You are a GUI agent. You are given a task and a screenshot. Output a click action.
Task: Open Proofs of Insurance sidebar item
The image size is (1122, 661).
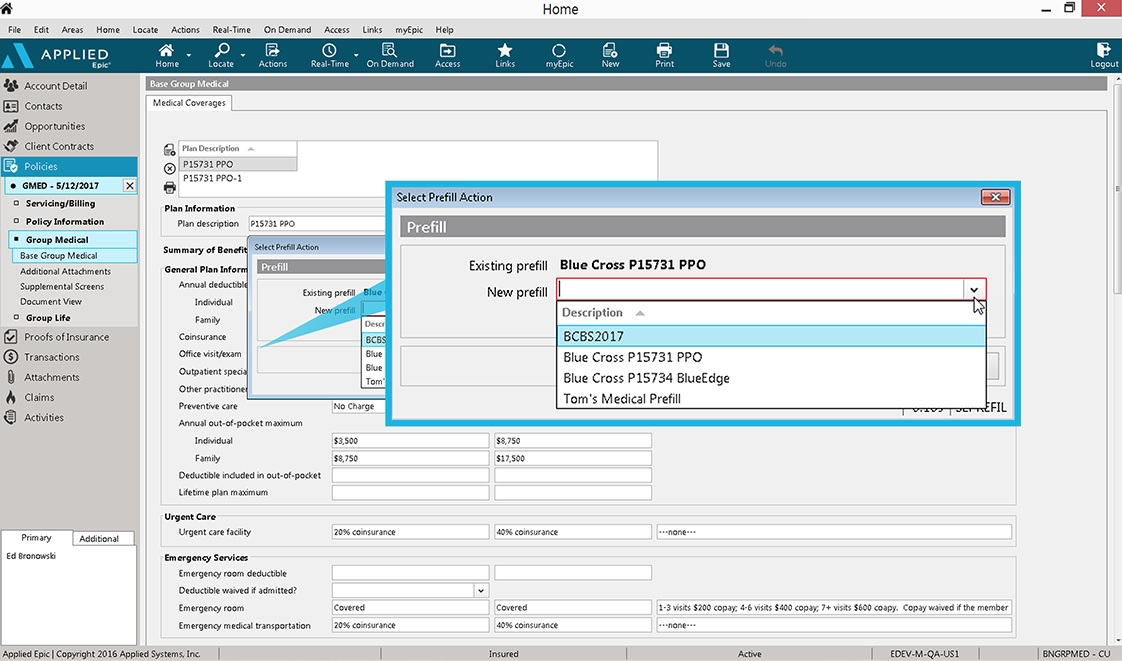67,337
